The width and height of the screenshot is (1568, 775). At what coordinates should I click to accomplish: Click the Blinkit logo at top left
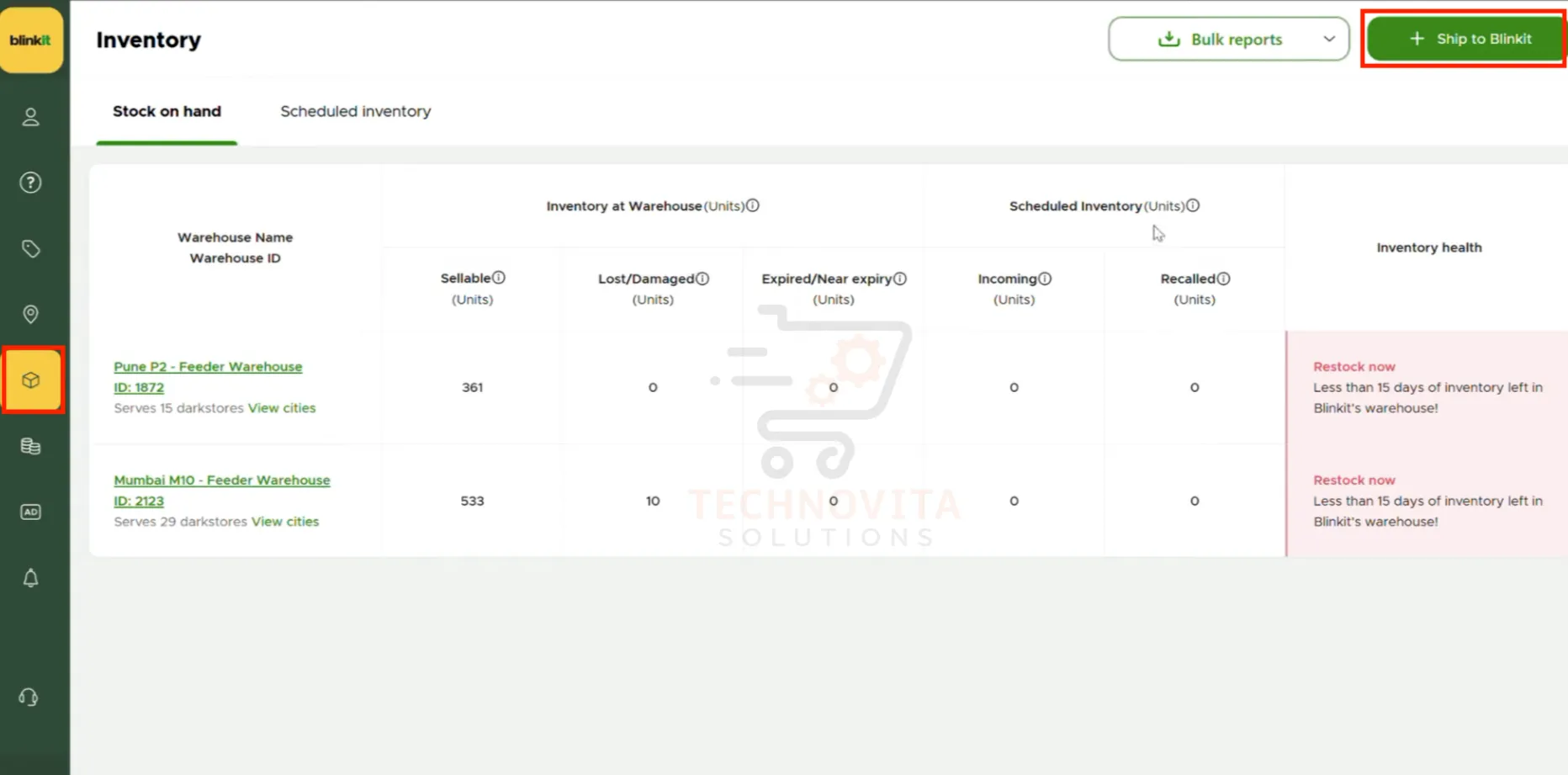tap(32, 39)
